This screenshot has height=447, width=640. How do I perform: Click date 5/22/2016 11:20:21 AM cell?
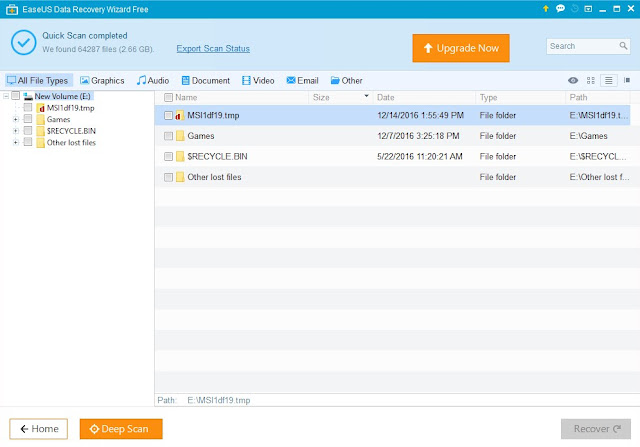pos(420,156)
